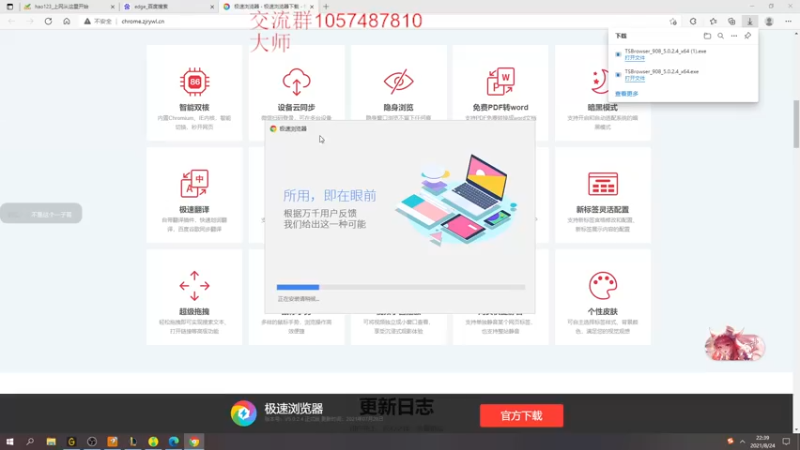Viewport: 800px width, 450px height.
Task: Open Windows taskbar search
Action: [30, 441]
